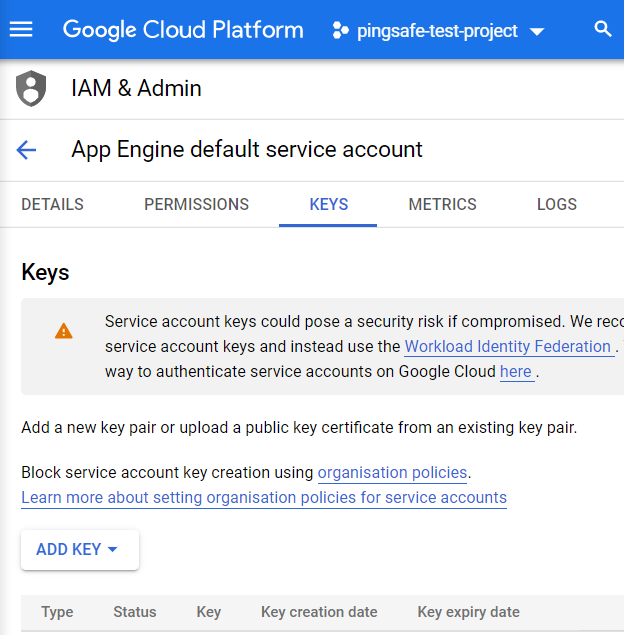Click Learn more about setting organisation policies
Screen dimensions: 624x635
click(x=264, y=498)
